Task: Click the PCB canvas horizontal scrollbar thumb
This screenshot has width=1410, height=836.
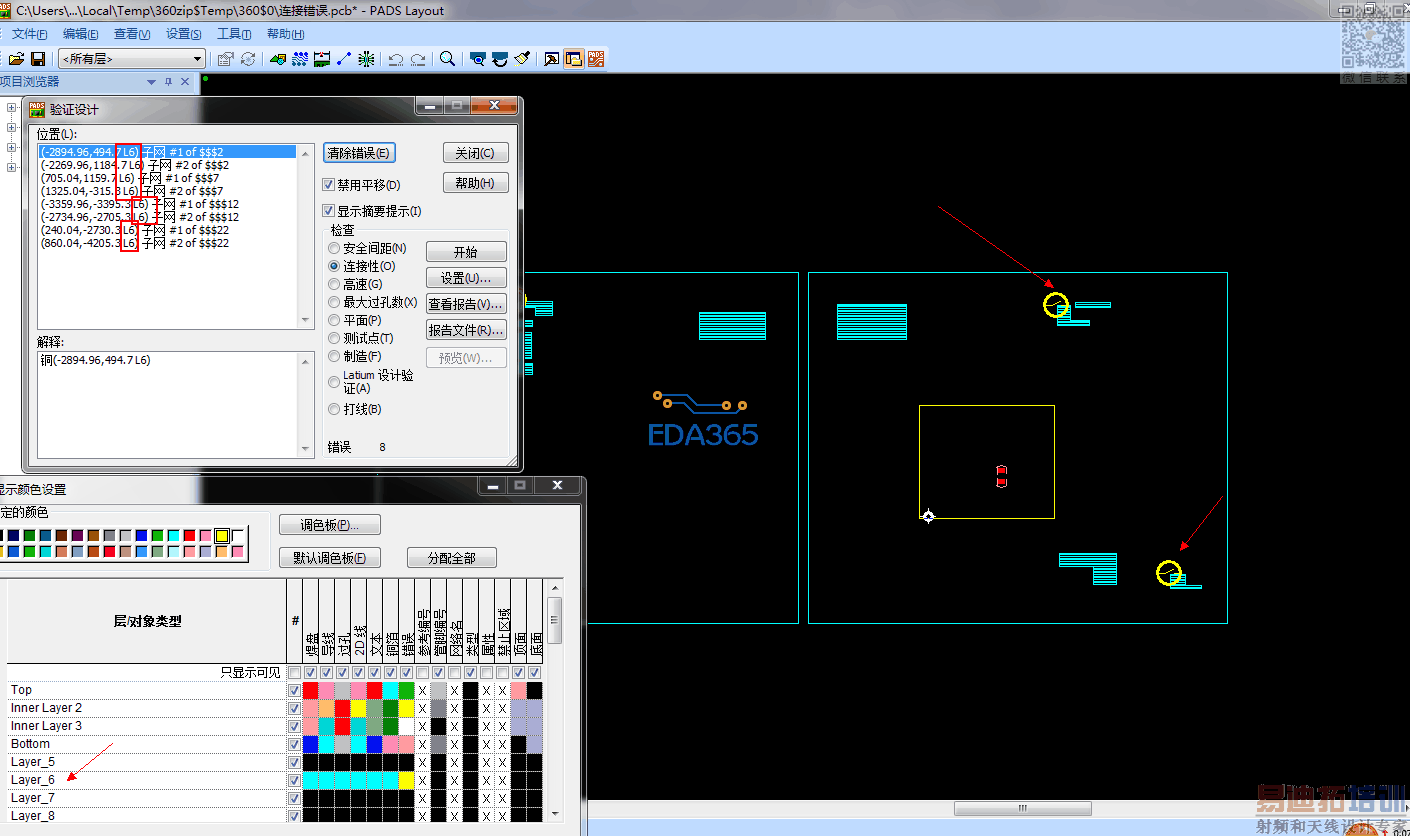Action: tap(1021, 808)
